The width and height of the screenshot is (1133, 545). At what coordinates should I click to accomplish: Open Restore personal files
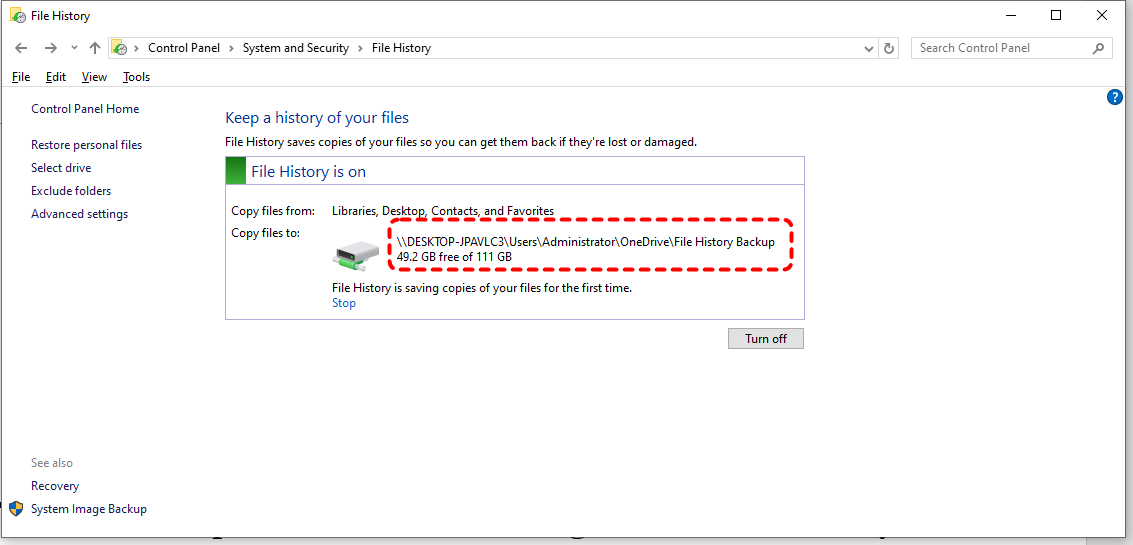(x=87, y=145)
